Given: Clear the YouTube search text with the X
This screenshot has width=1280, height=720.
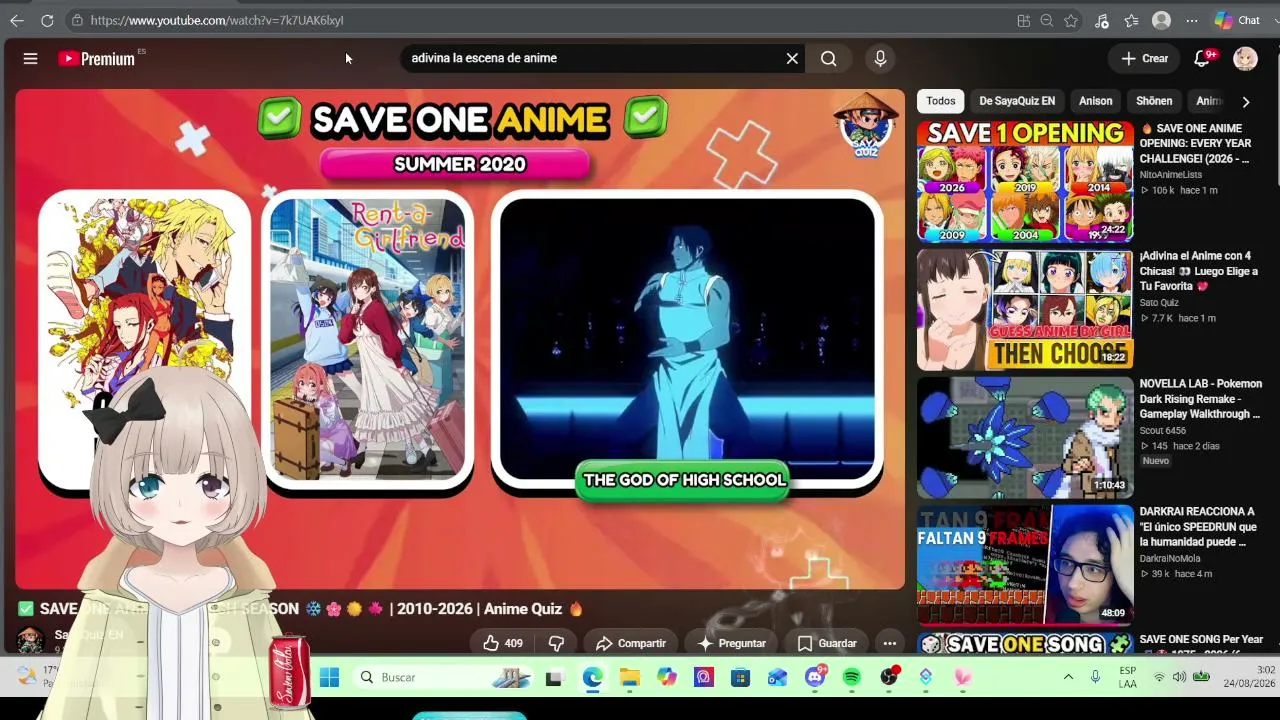Looking at the screenshot, I should pos(792,59).
